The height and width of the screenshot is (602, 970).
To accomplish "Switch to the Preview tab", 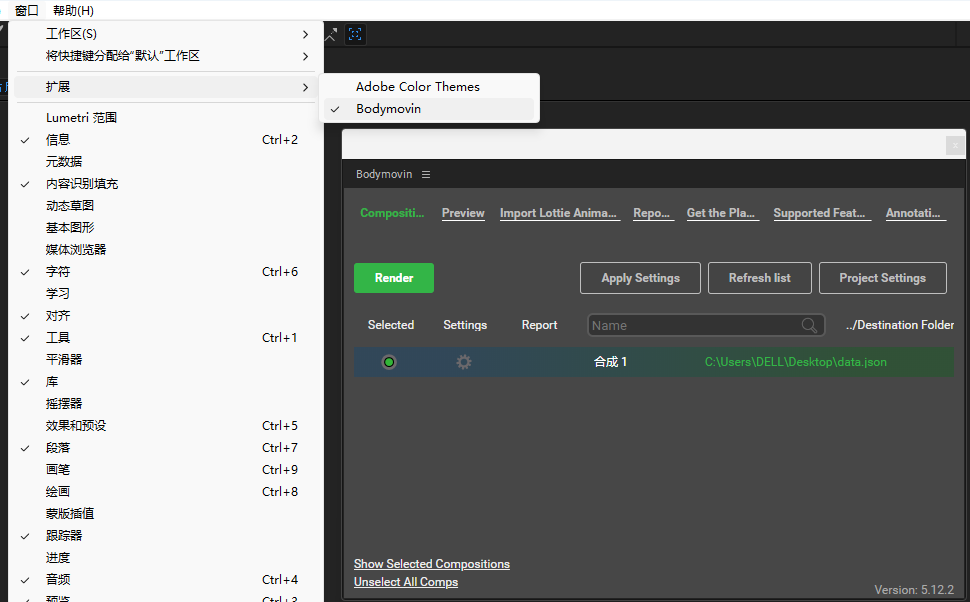I will point(463,213).
